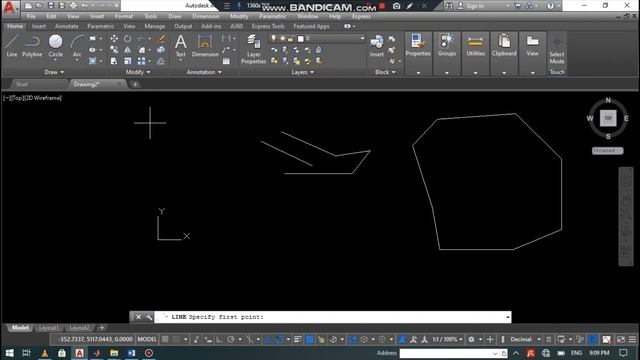
Task: Select the Polyline tool
Action: pyautogui.click(x=32, y=46)
